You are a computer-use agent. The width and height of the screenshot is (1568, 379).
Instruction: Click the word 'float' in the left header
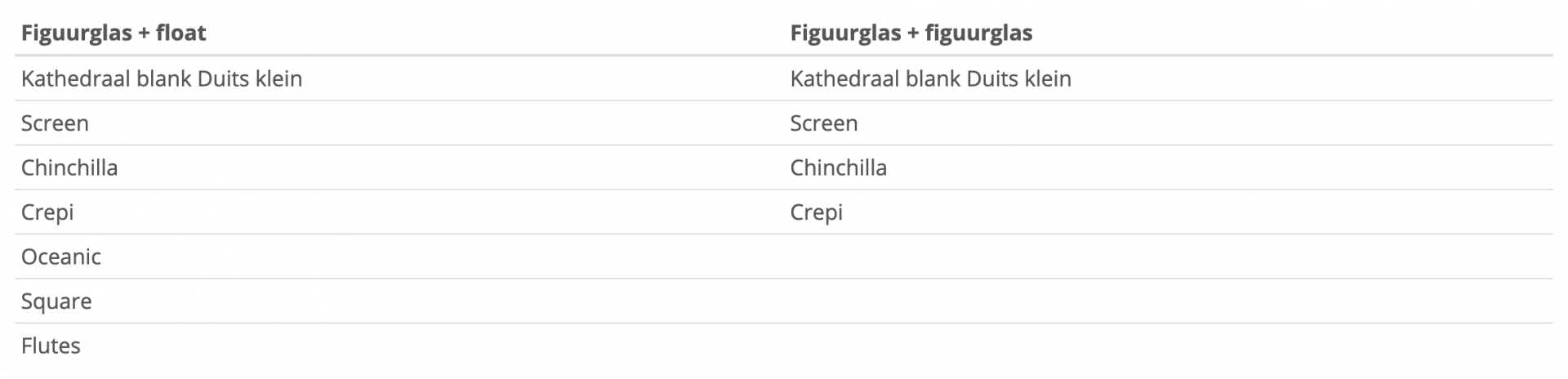point(180,33)
